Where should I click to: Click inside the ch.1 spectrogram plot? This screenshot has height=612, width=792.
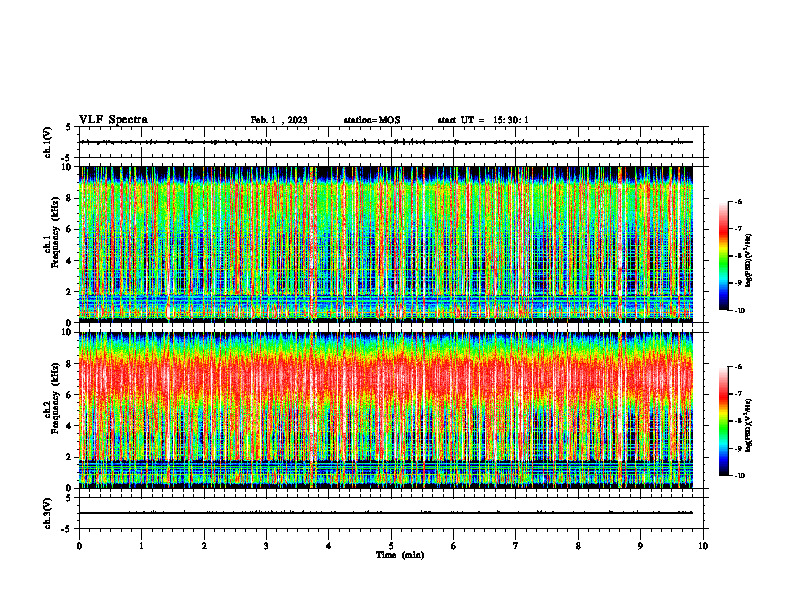click(386, 244)
